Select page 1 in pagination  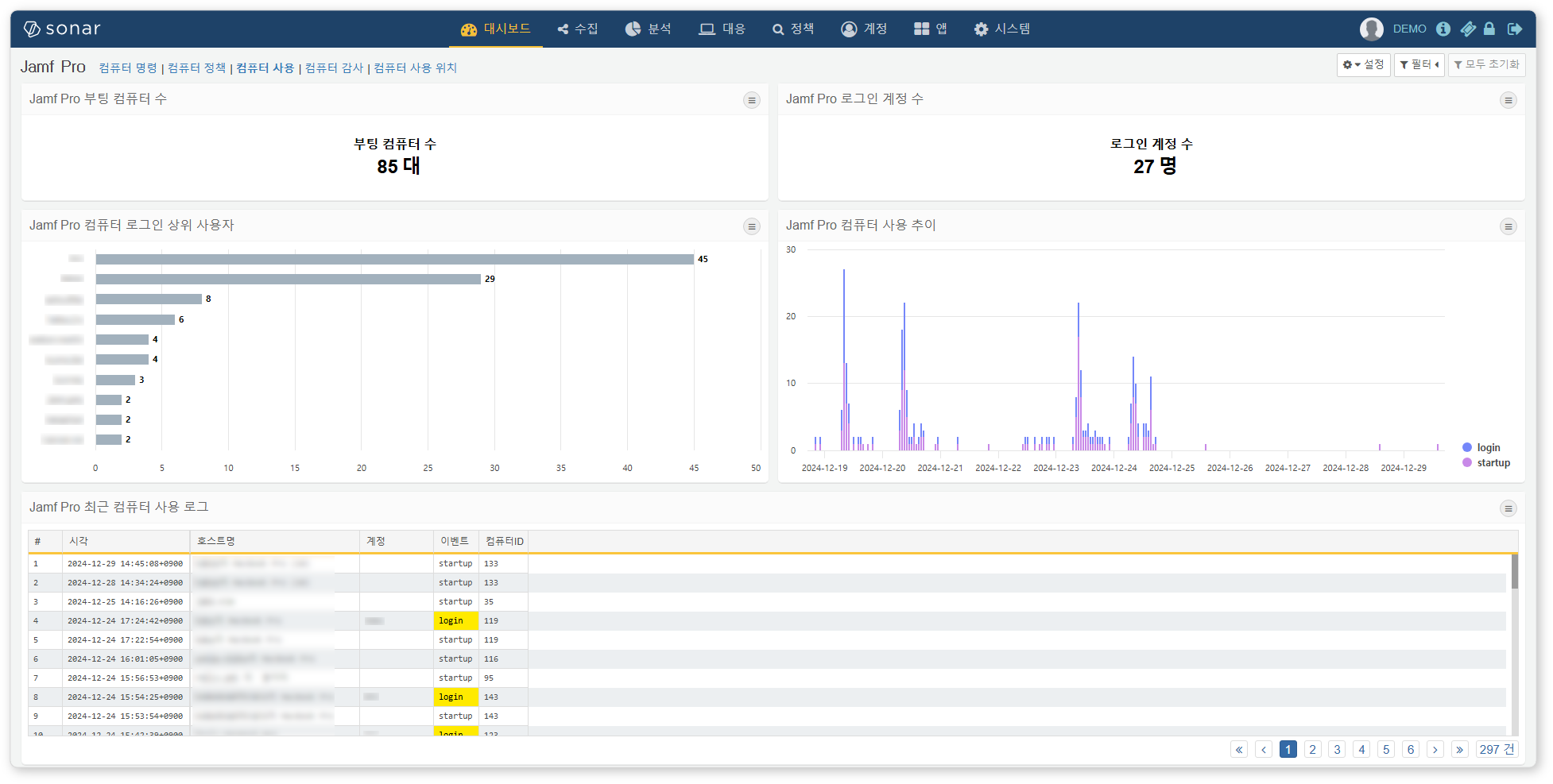click(1288, 750)
